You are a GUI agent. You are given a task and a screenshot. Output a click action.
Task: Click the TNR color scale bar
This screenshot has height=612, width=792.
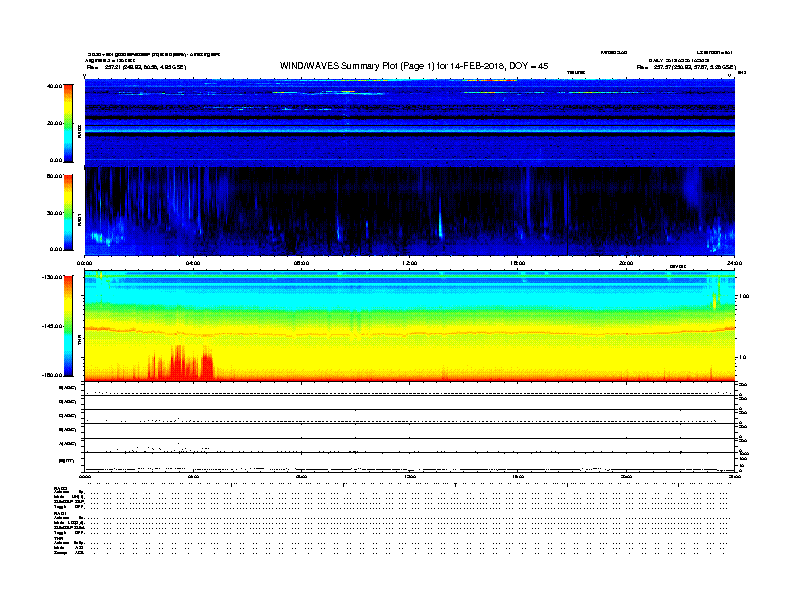pos(68,325)
